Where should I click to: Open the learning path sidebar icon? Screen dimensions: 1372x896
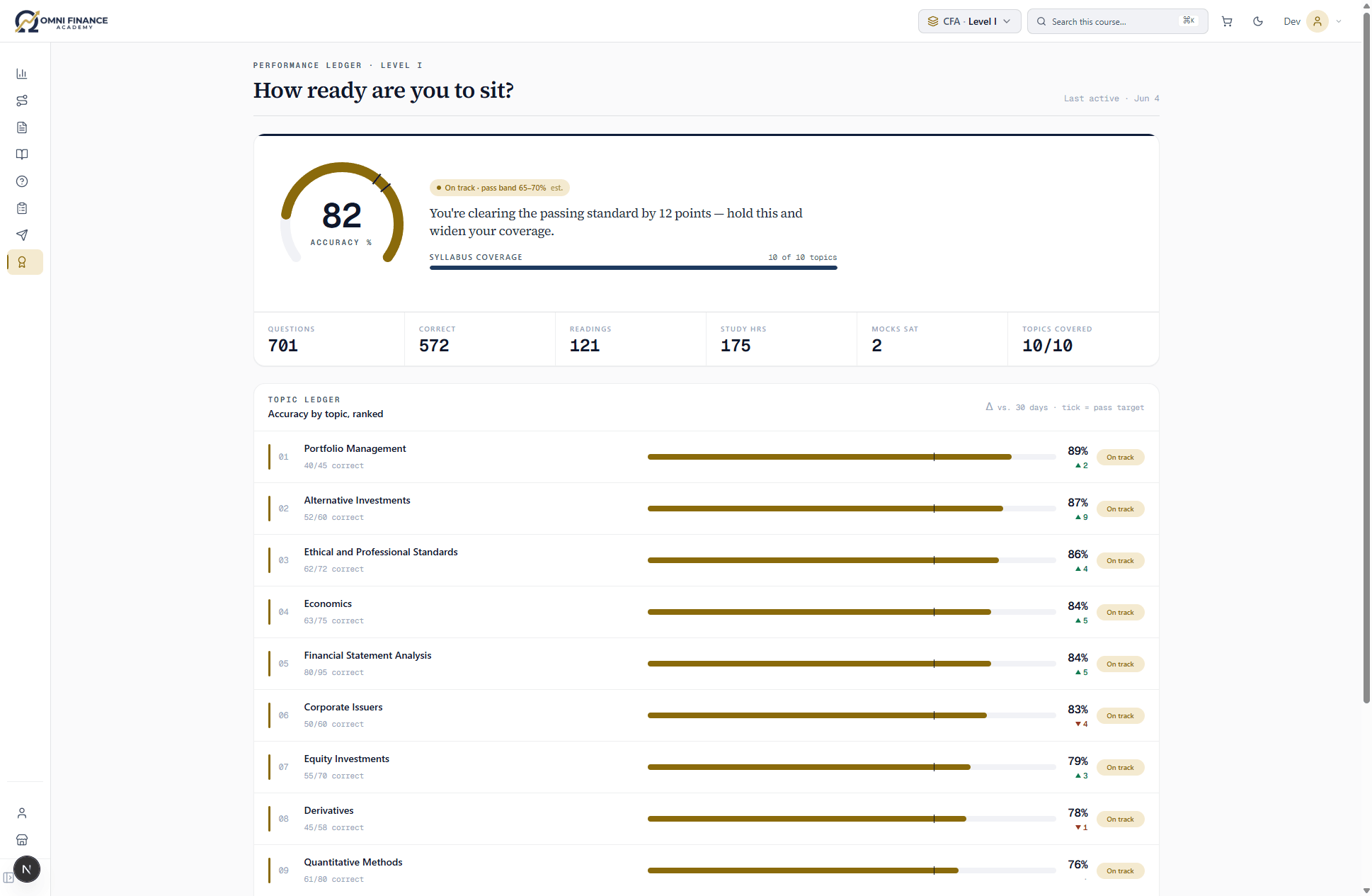click(22, 101)
